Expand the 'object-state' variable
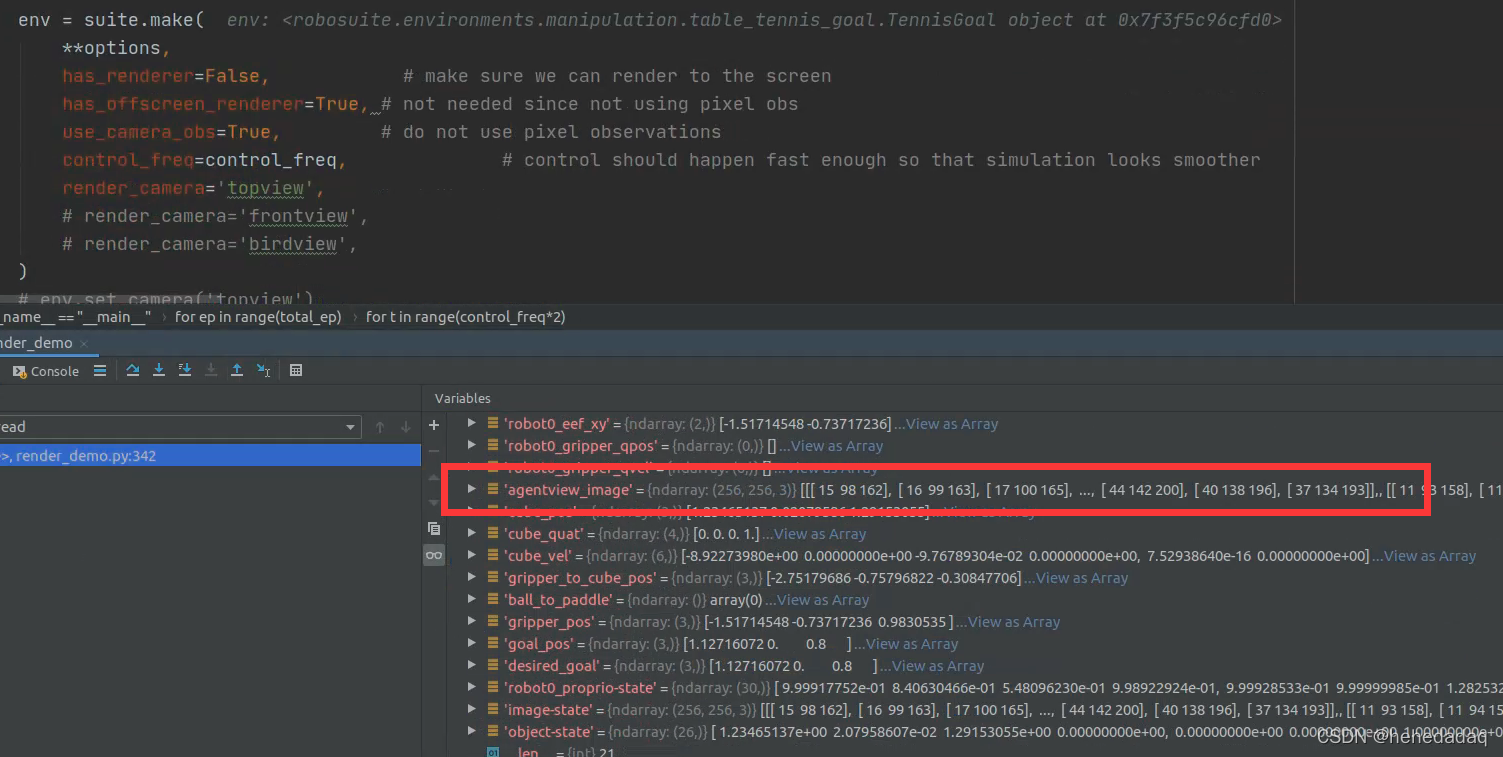This screenshot has width=1503, height=757. pos(472,732)
